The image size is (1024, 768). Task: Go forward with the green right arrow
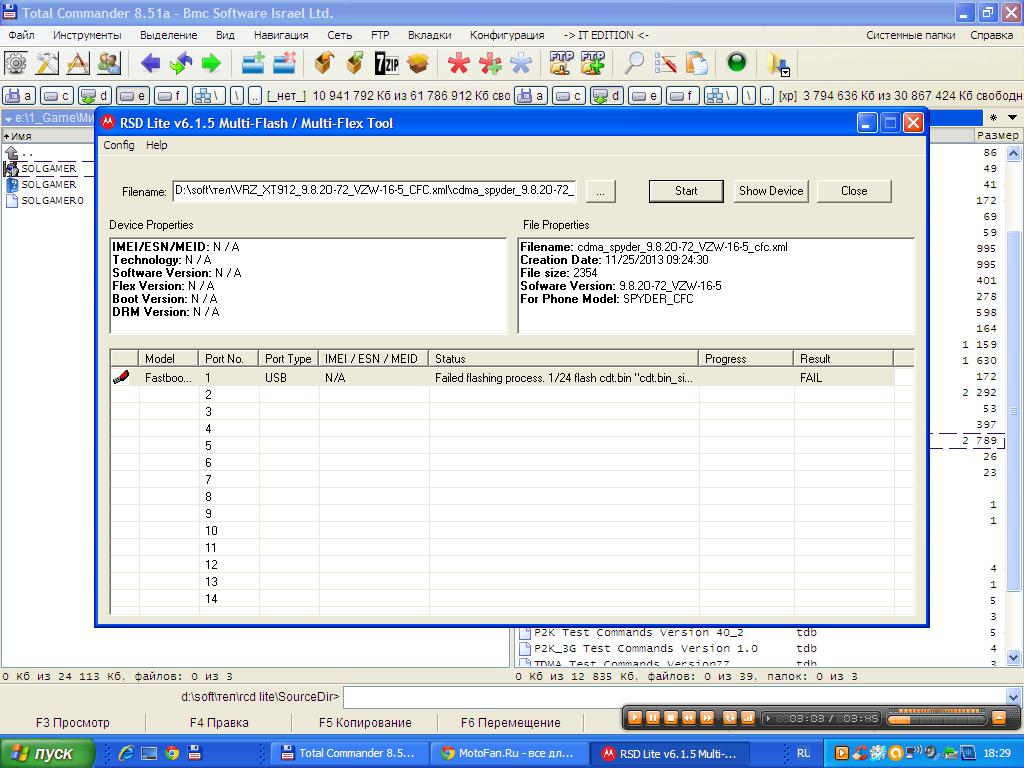coord(211,63)
